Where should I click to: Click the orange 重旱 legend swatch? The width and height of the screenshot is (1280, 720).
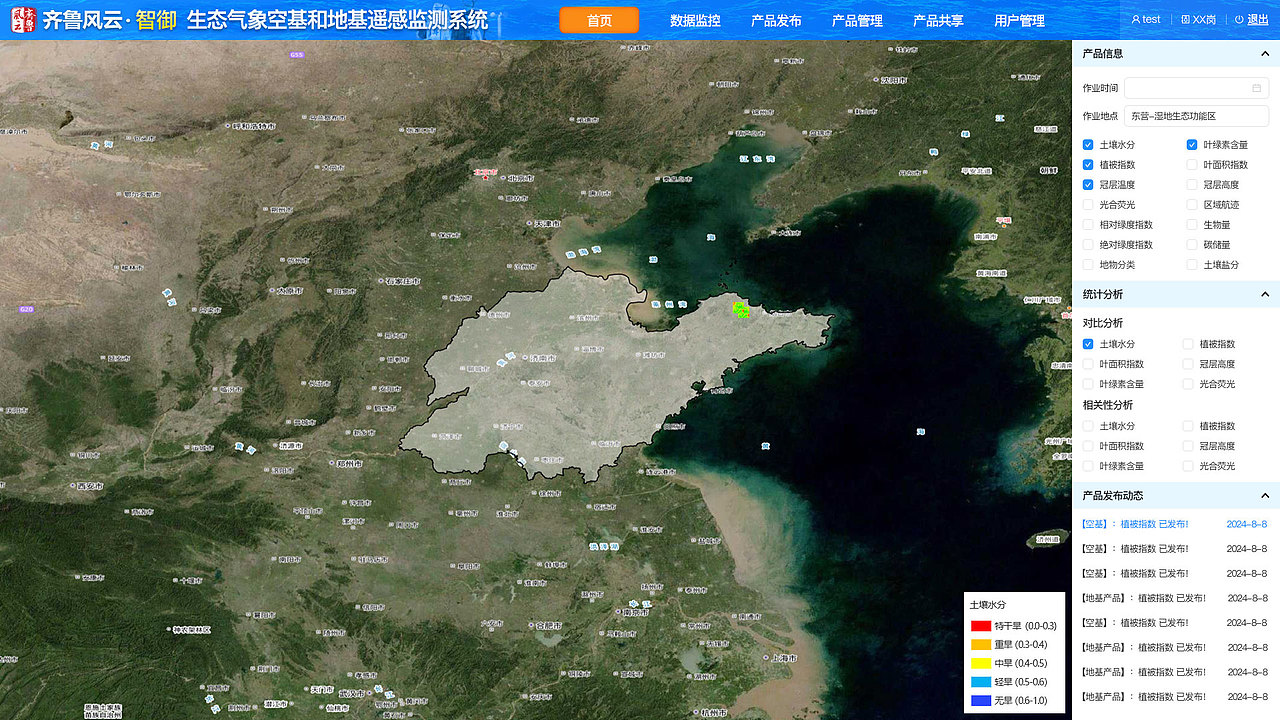click(980, 645)
